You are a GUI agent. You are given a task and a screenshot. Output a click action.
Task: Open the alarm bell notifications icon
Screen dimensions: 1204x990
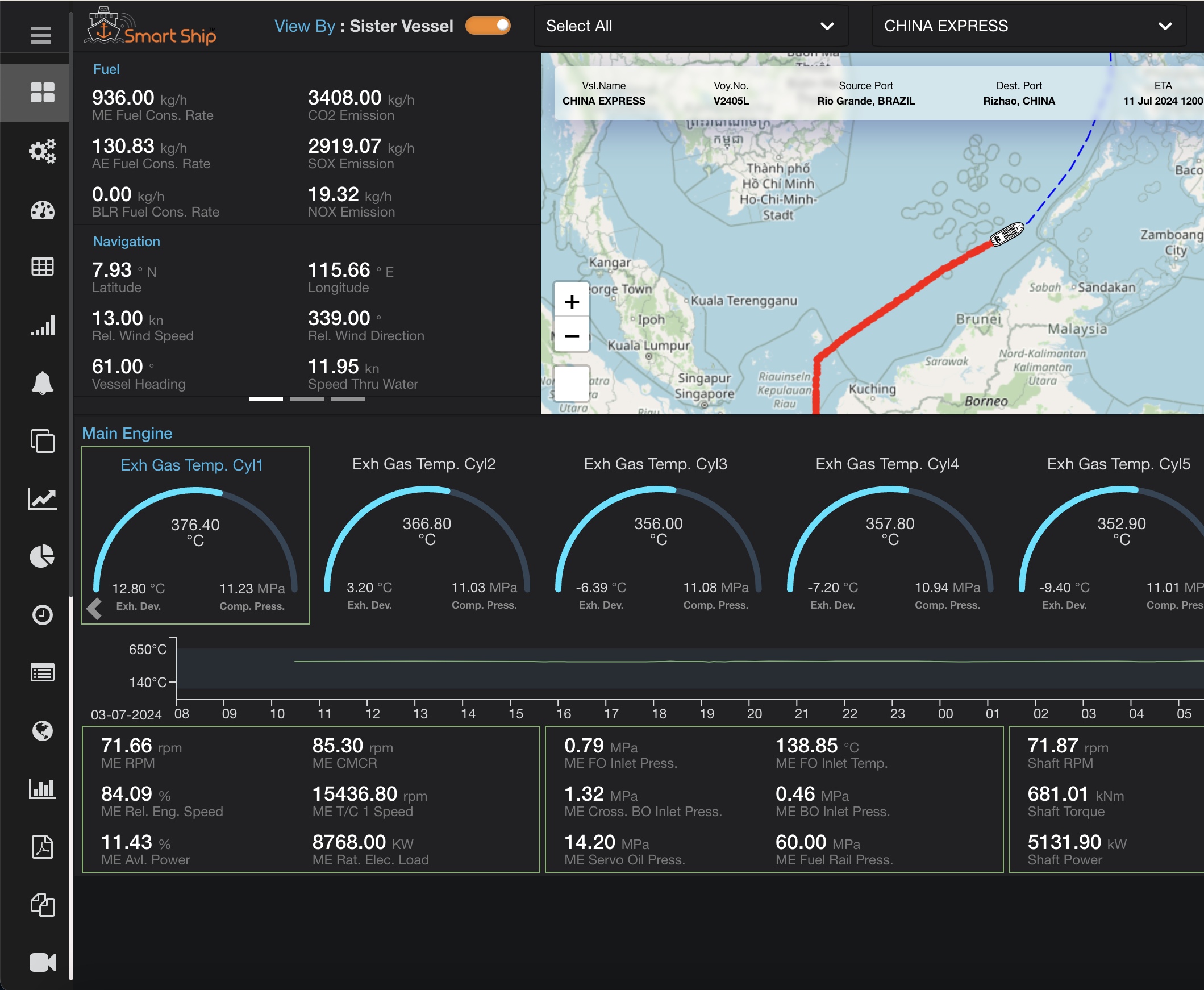[x=42, y=382]
